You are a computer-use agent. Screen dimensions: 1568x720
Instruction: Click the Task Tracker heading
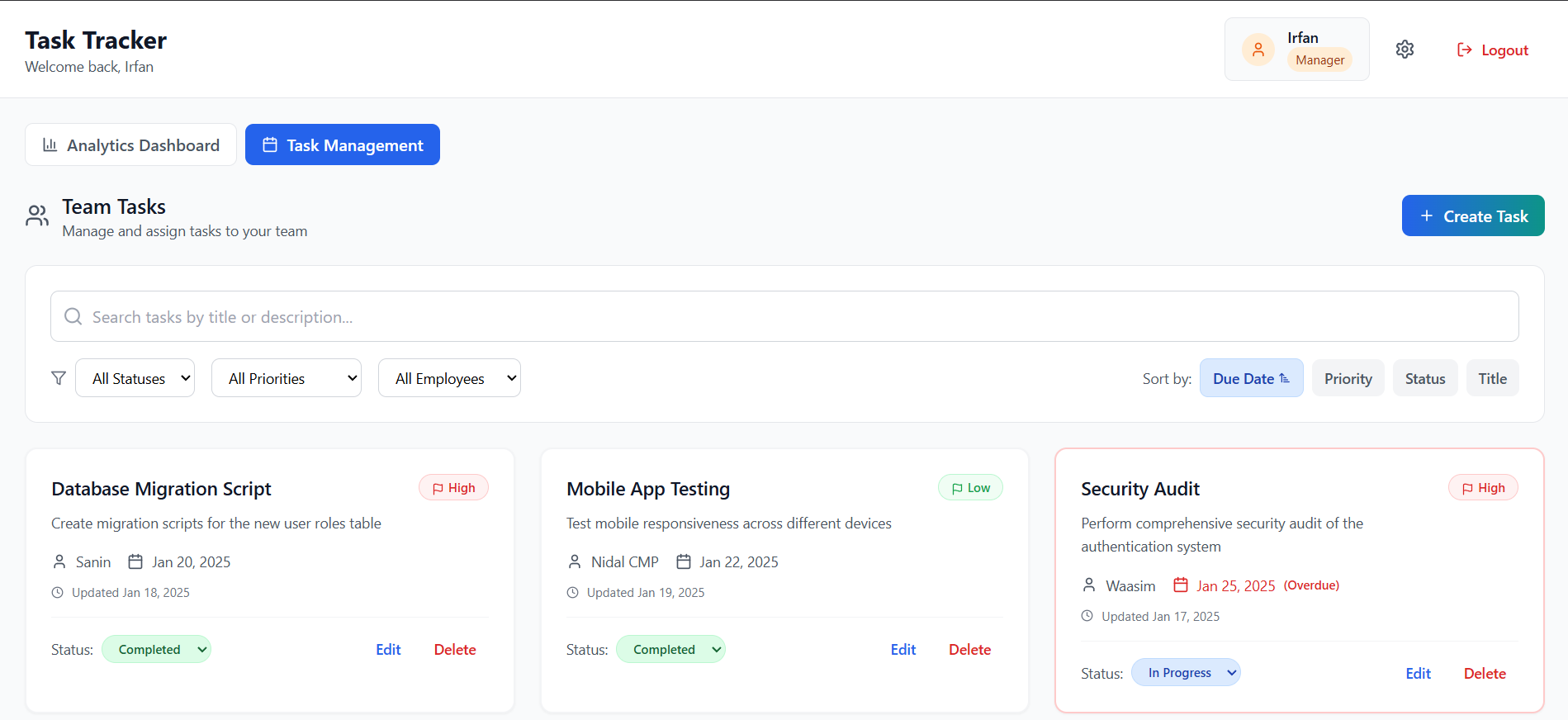[x=96, y=40]
